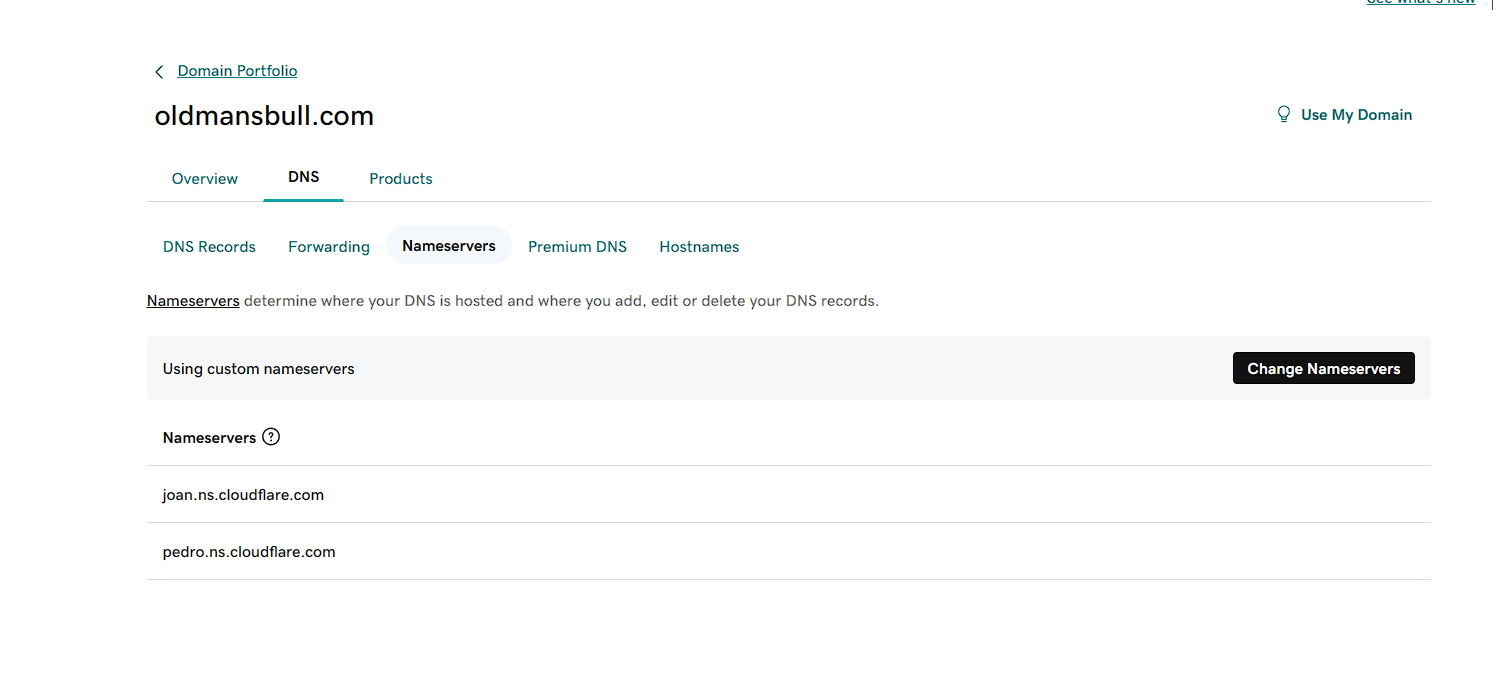The height and width of the screenshot is (680, 1512).
Task: Click the Use My Domain action
Action: pyautogui.click(x=1356, y=114)
